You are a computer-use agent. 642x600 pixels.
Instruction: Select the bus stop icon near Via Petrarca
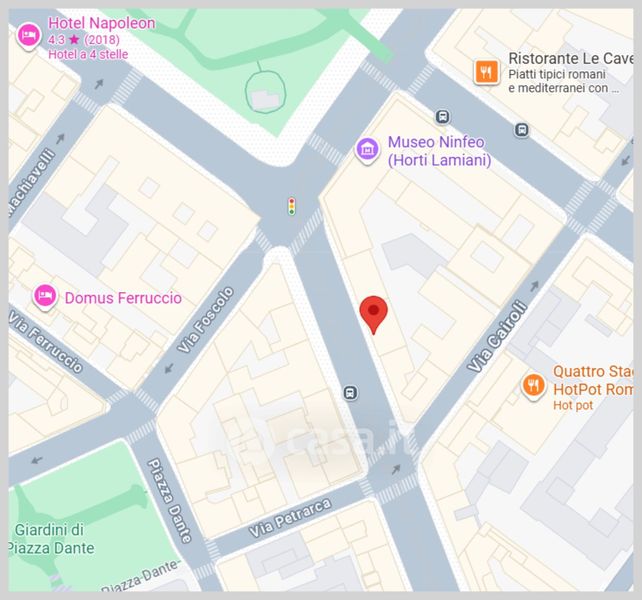coord(350,393)
